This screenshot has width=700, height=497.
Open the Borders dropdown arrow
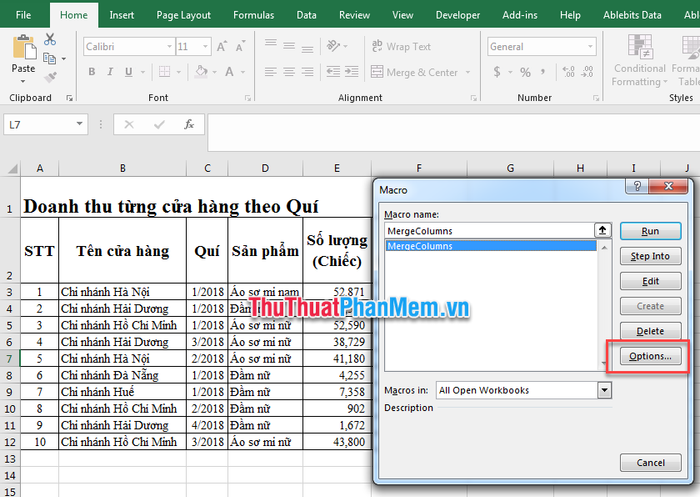tap(179, 72)
